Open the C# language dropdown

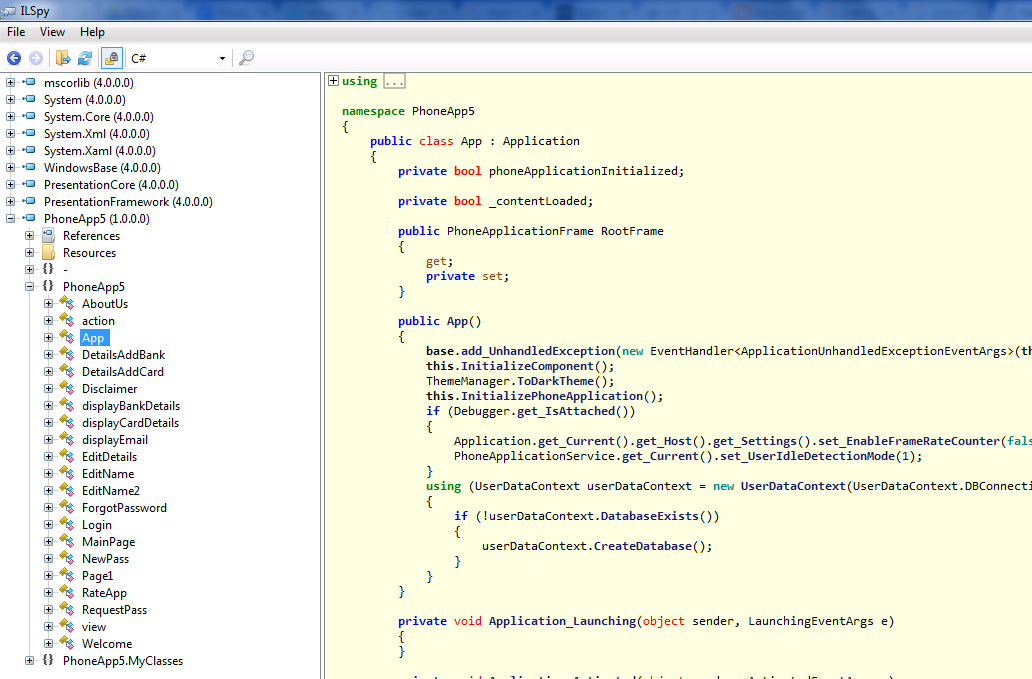tap(178, 59)
